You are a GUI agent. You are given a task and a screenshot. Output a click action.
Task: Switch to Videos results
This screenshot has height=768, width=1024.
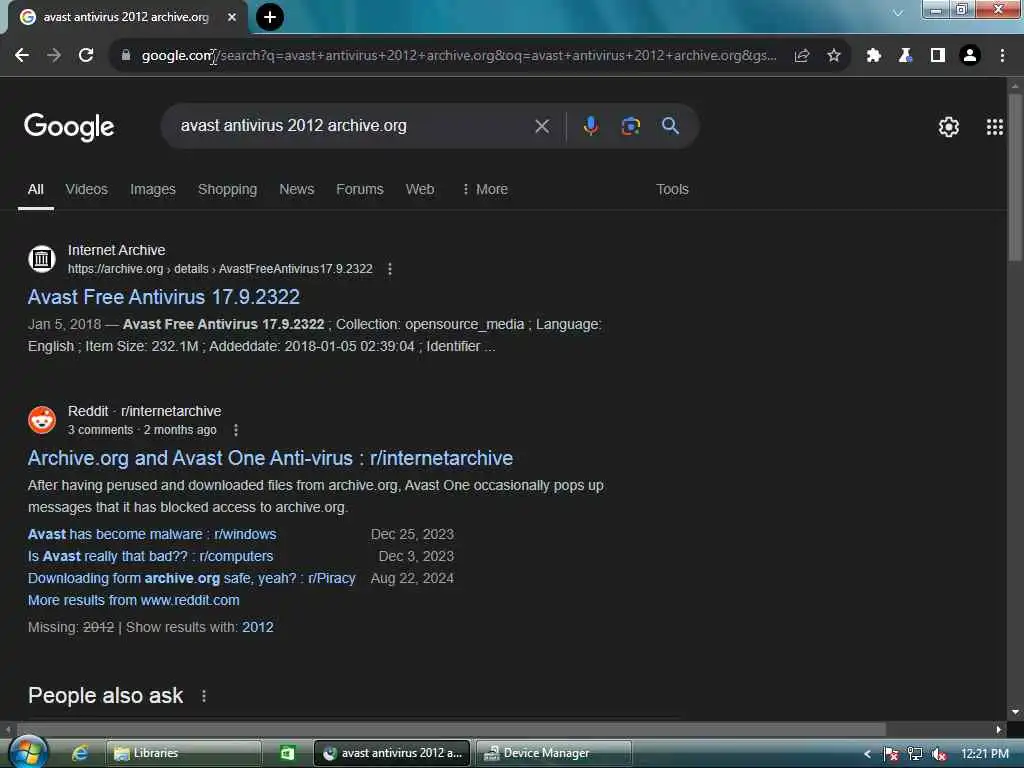pyautogui.click(x=86, y=189)
